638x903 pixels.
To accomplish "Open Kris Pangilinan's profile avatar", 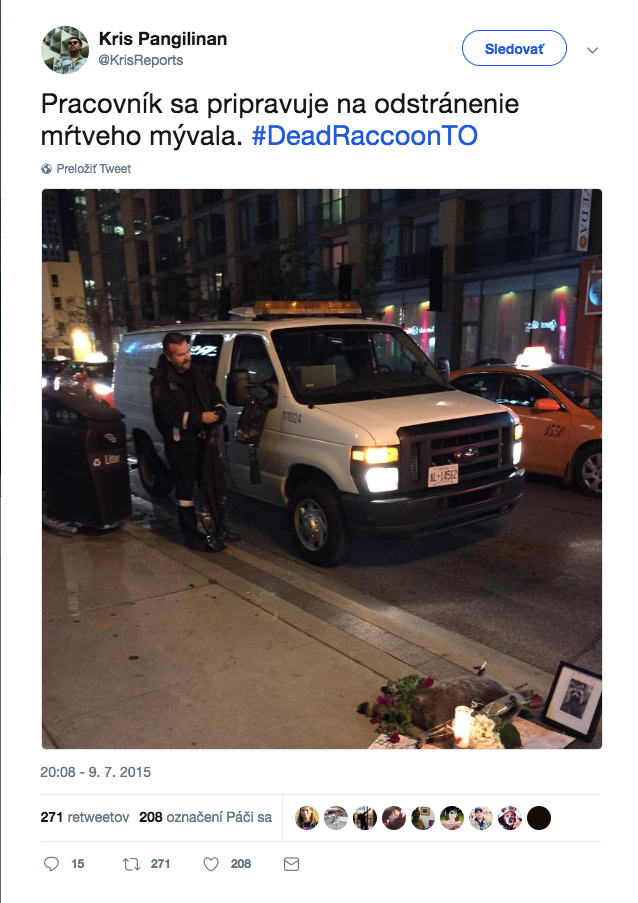I will click(x=65, y=50).
